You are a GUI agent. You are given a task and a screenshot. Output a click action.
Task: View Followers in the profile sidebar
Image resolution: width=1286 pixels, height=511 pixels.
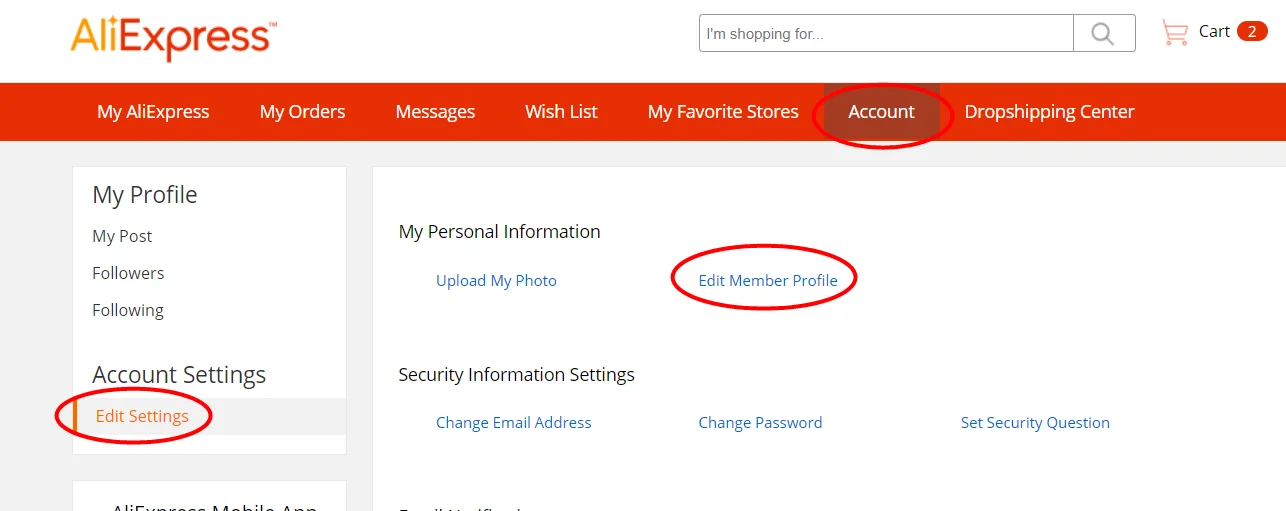[128, 273]
